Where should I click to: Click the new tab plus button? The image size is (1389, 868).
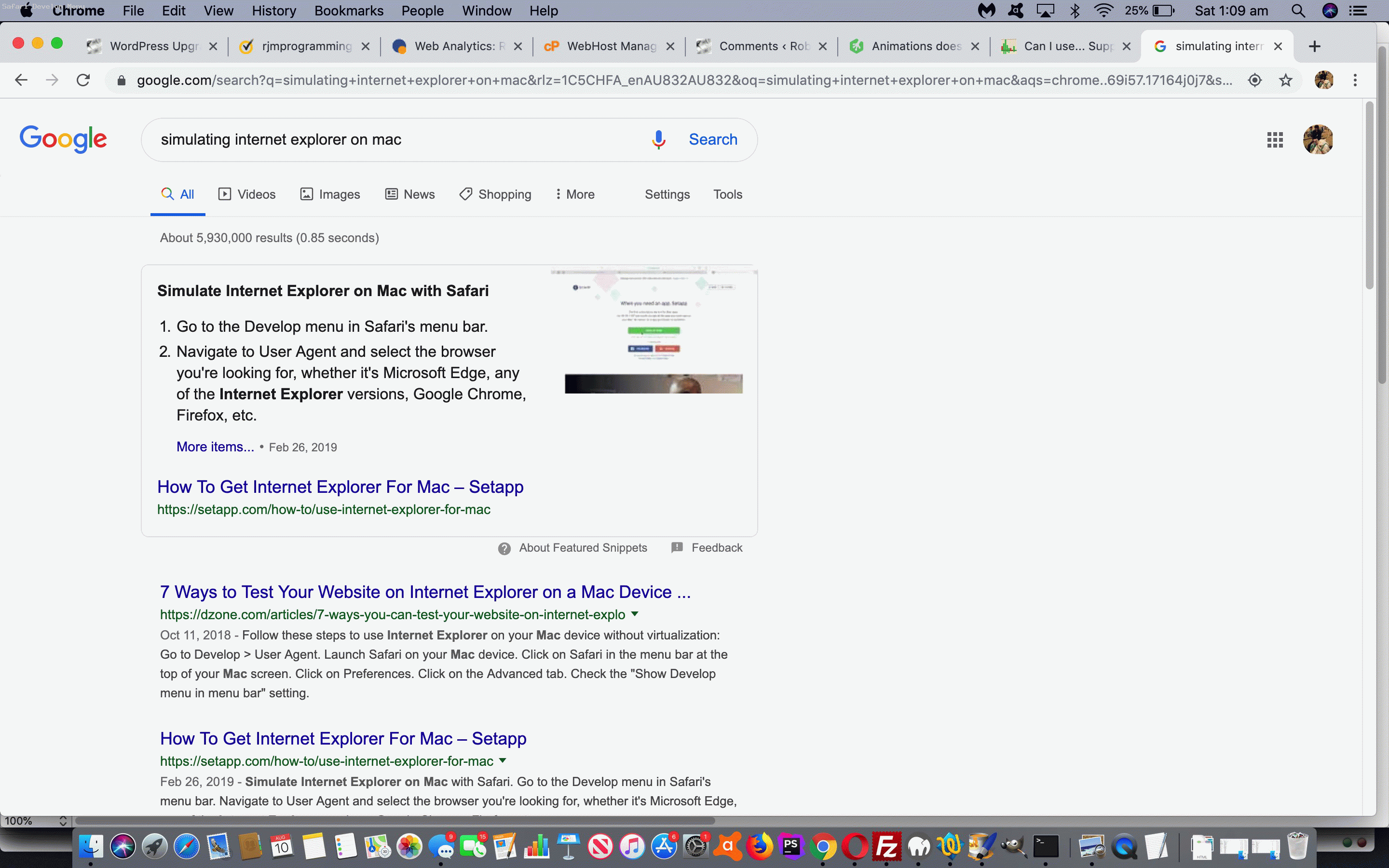(1314, 46)
